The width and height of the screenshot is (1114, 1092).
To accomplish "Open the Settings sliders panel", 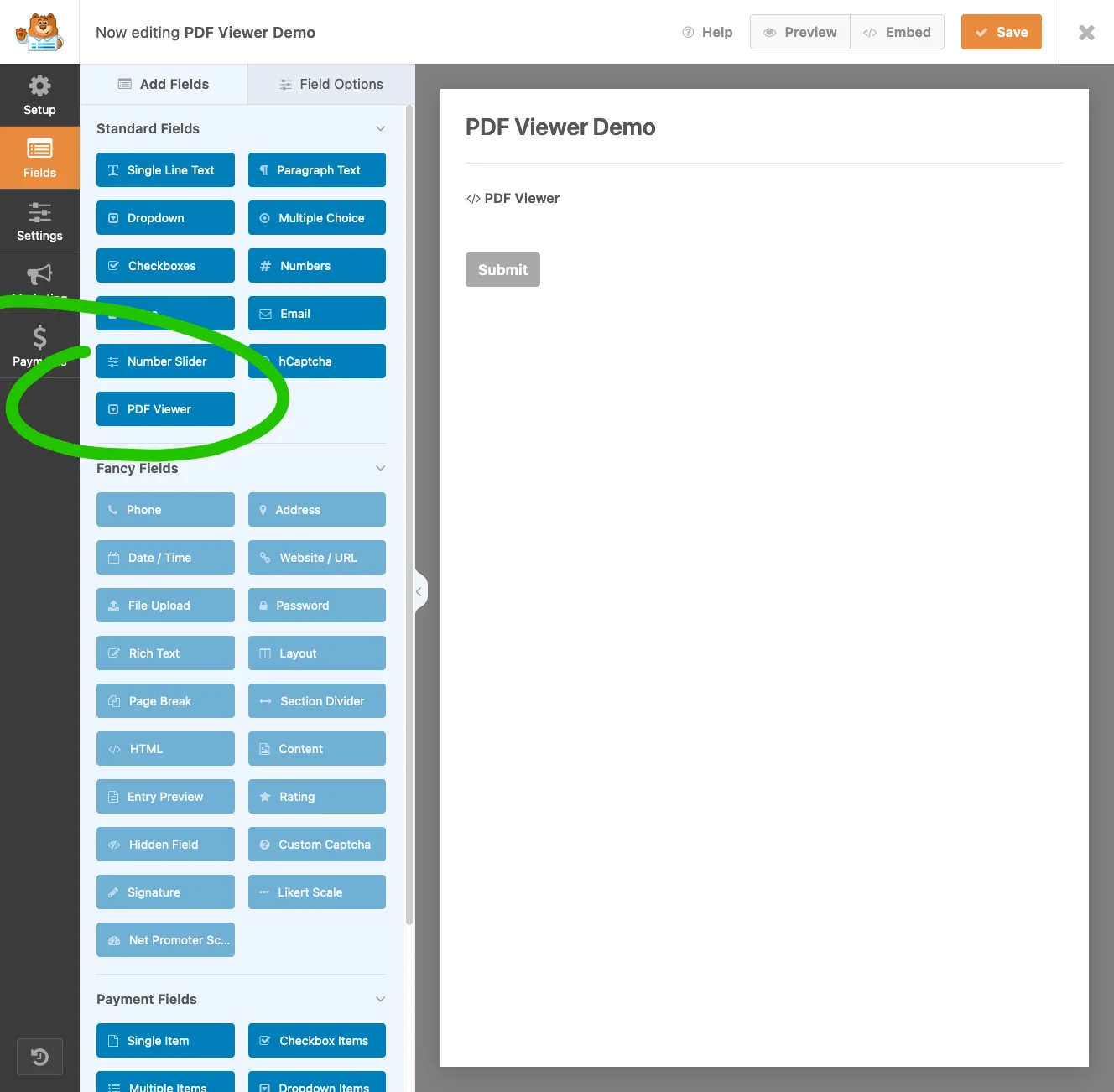I will pos(39,221).
